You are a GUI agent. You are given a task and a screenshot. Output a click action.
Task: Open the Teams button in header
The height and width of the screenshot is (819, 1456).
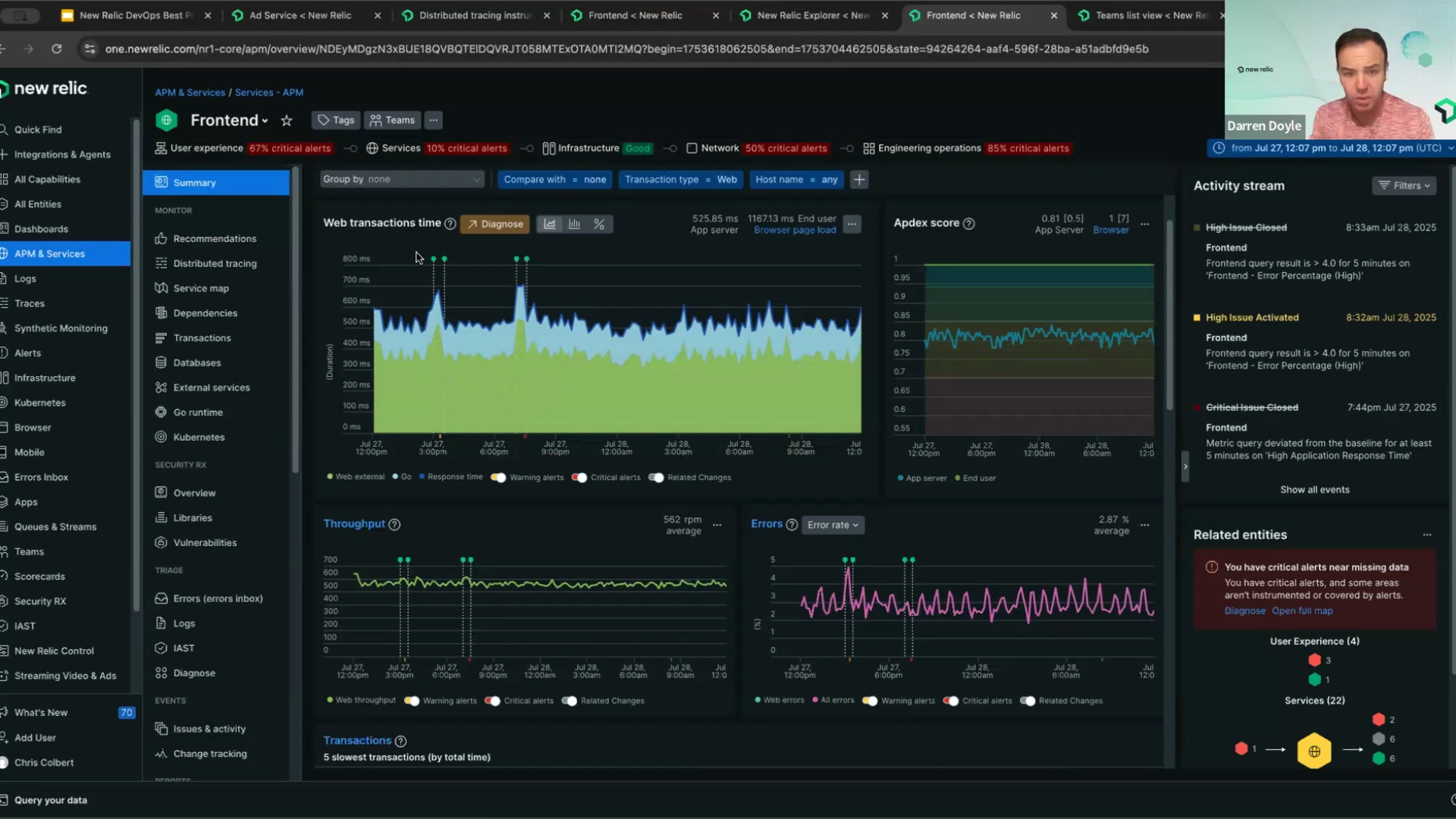click(392, 120)
